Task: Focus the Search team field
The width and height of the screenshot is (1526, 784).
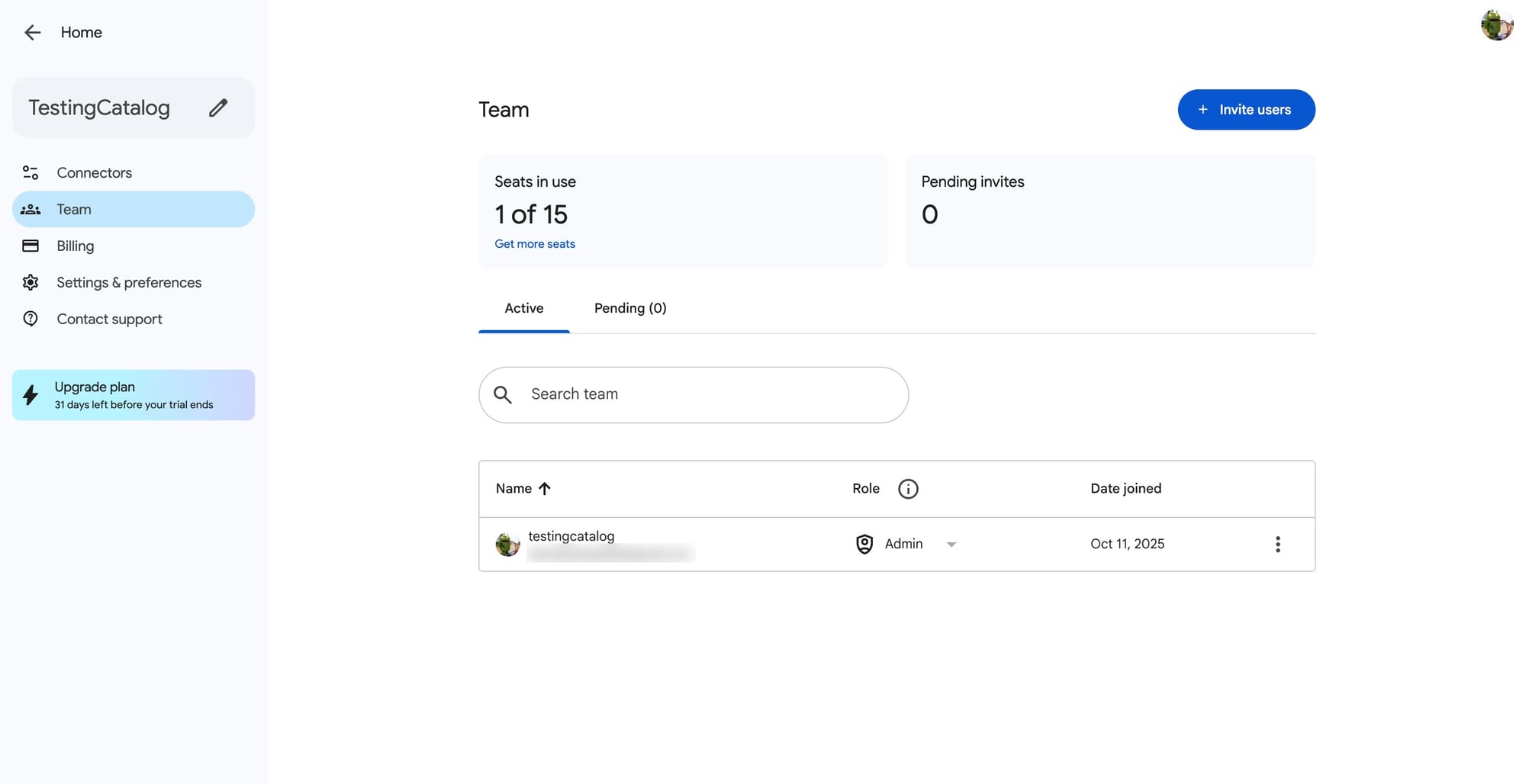Action: pos(694,395)
